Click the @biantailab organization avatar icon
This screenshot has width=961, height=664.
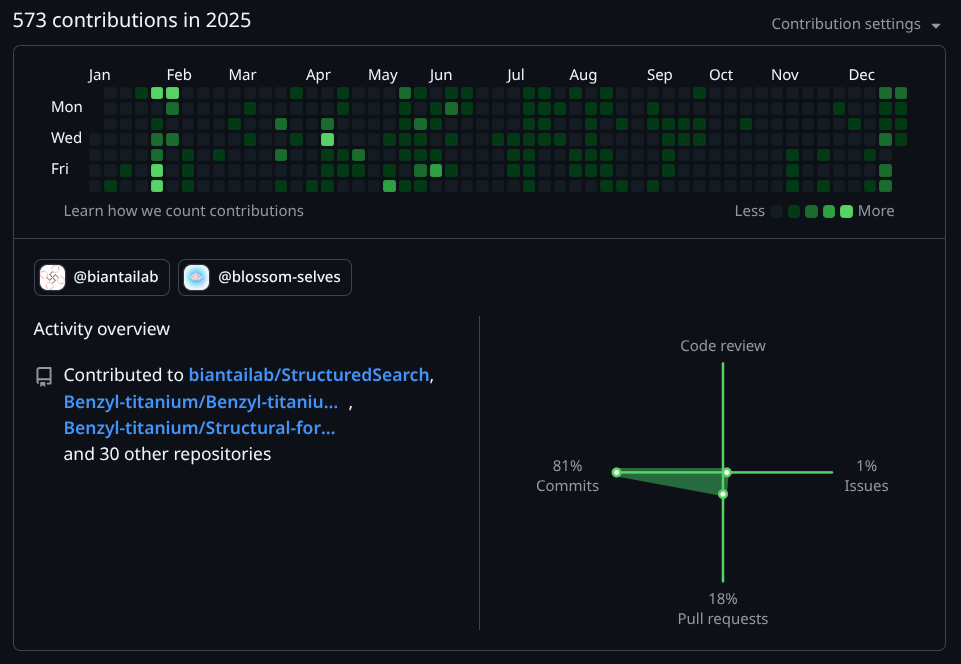(52, 277)
